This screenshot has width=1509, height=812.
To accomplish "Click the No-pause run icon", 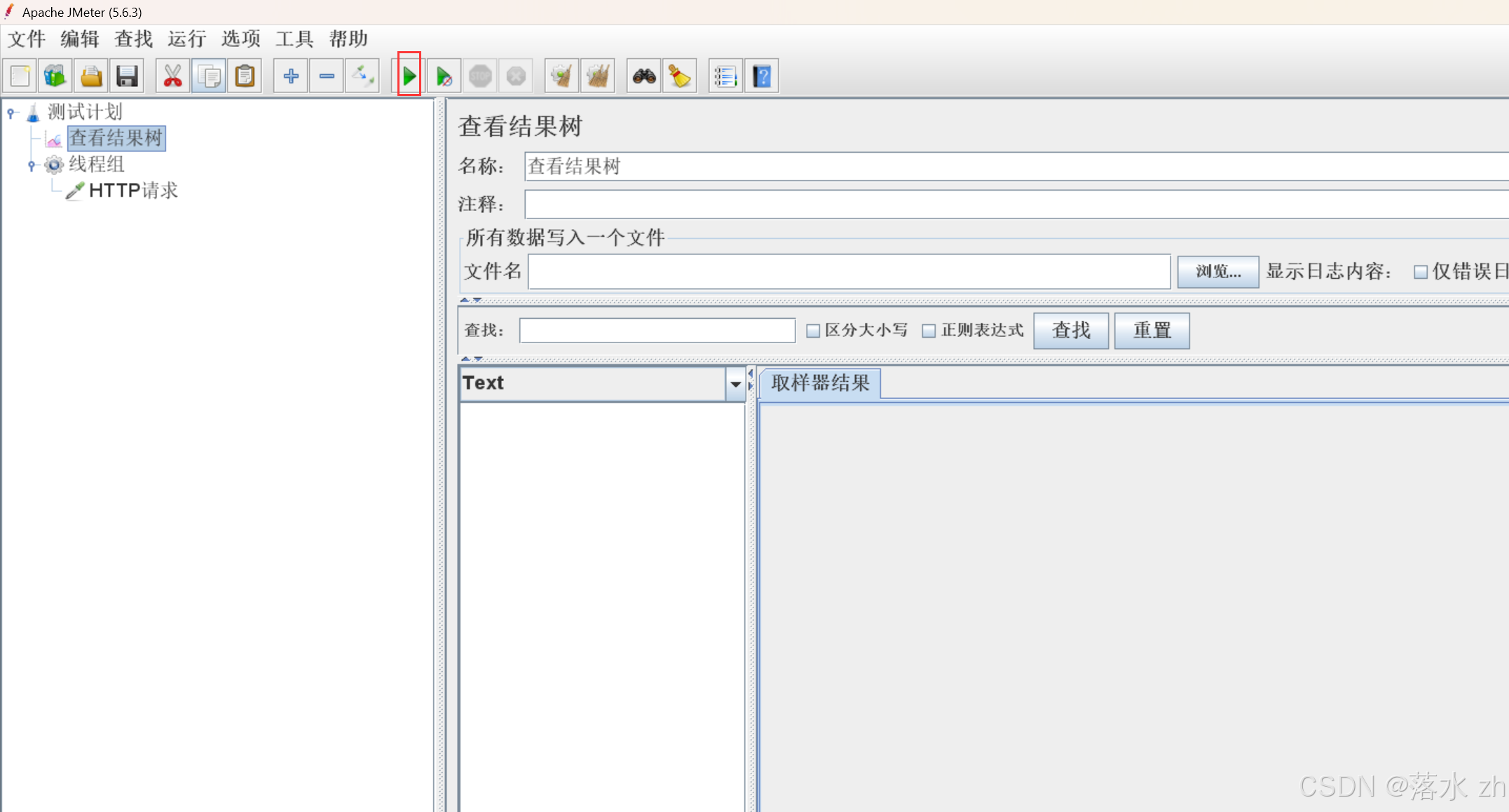I will pyautogui.click(x=445, y=76).
